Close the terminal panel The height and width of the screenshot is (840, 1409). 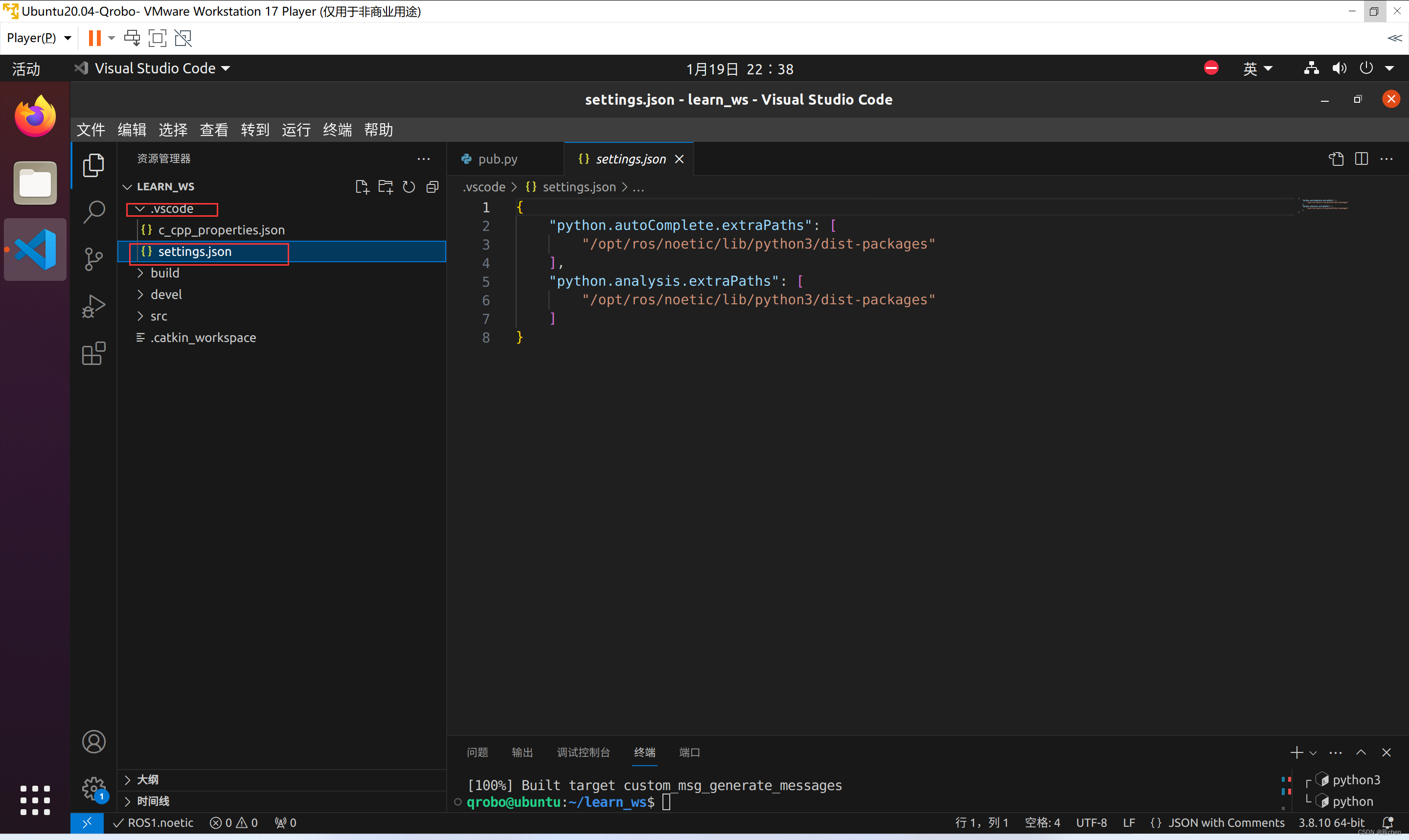tap(1386, 752)
